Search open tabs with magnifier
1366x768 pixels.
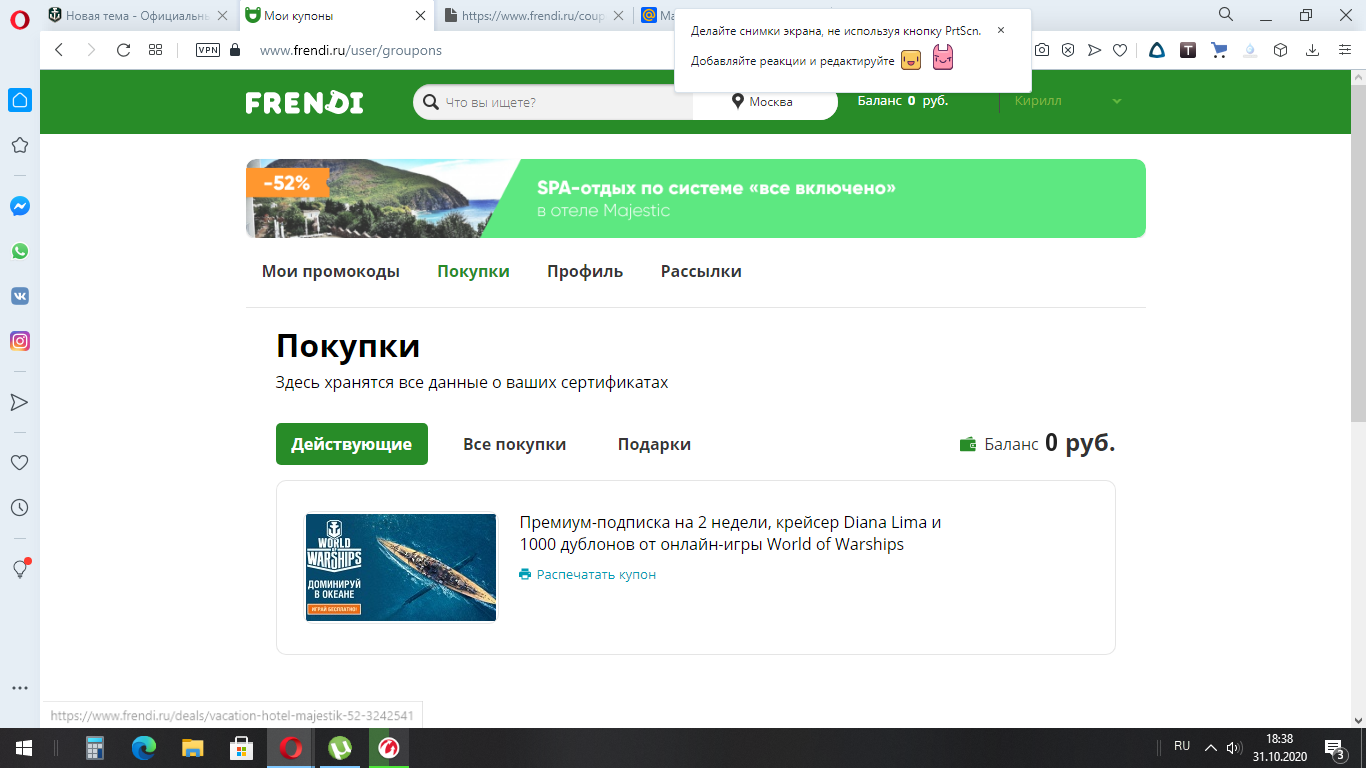pyautogui.click(x=1226, y=14)
